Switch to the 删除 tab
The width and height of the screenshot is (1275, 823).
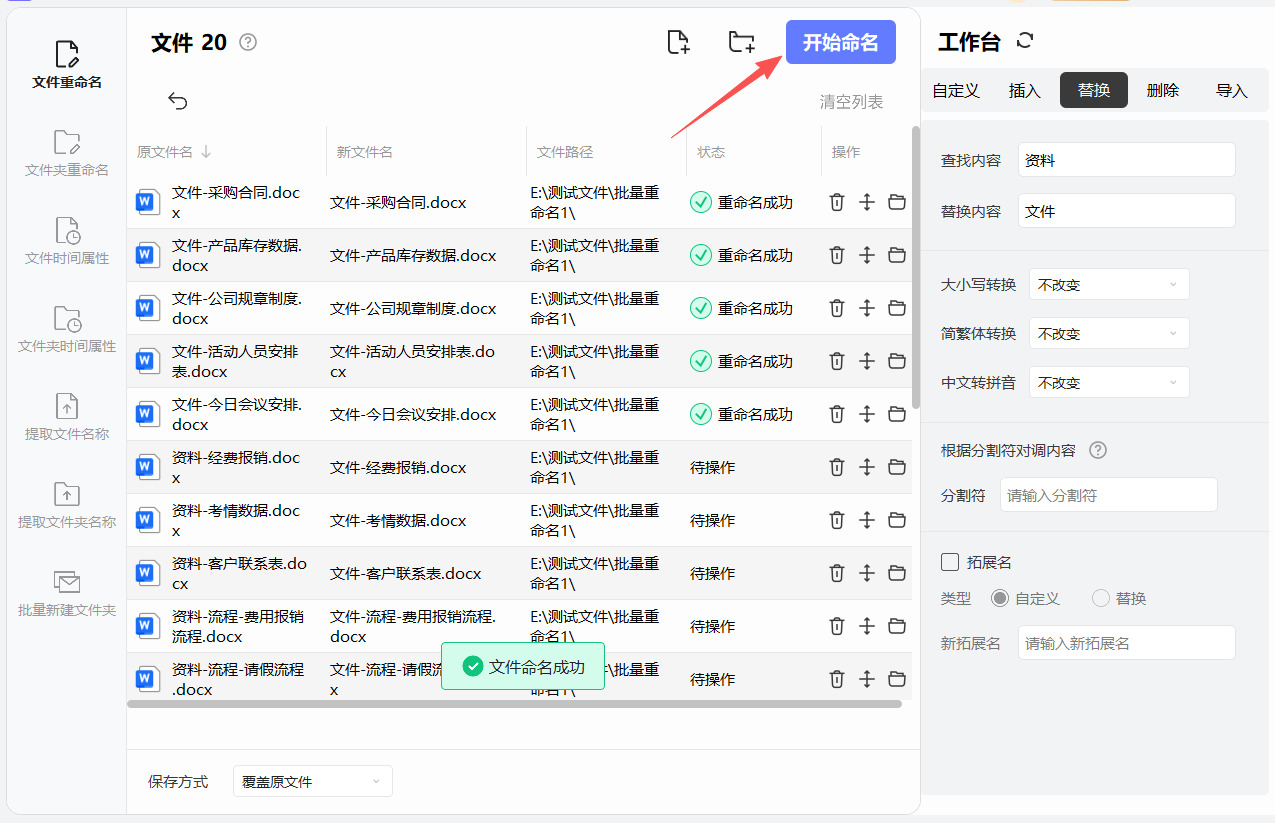pyautogui.click(x=1163, y=90)
